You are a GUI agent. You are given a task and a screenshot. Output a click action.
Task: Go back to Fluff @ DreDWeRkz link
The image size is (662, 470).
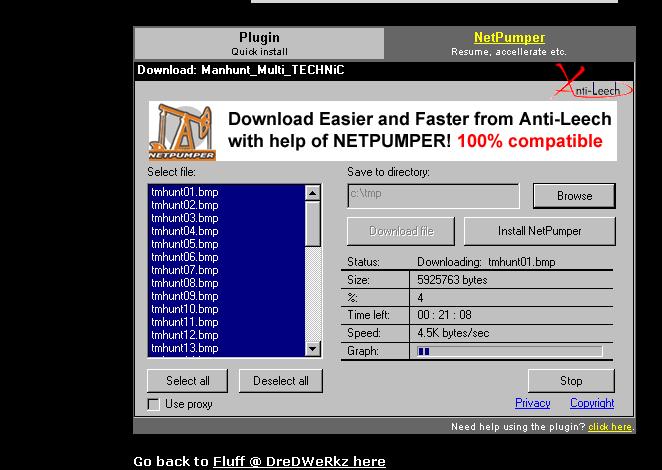(299, 462)
